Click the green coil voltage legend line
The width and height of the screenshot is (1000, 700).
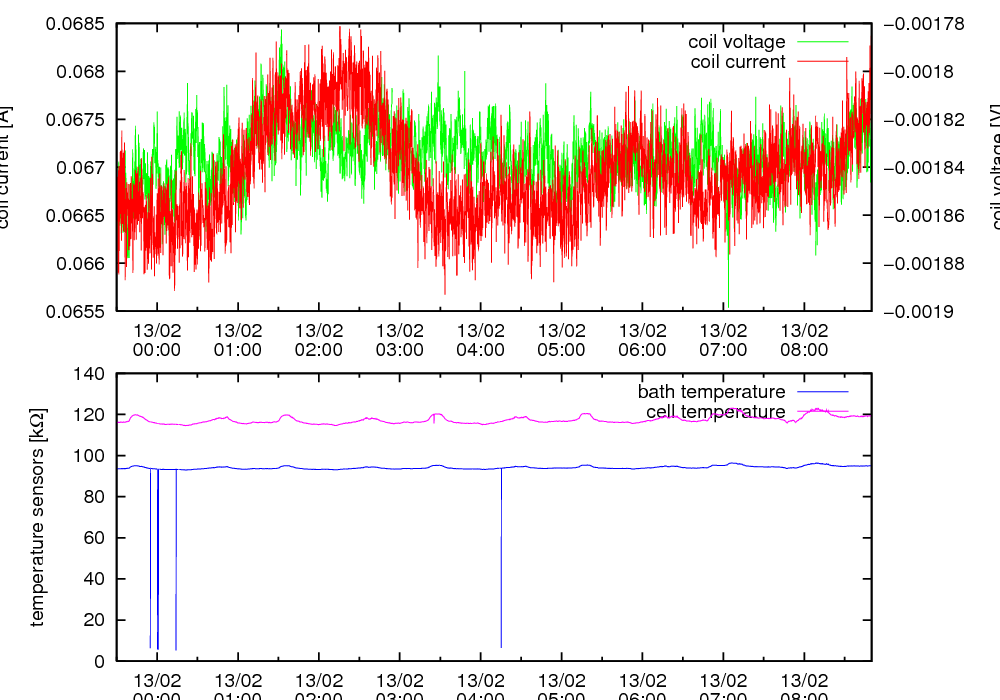pos(821,42)
